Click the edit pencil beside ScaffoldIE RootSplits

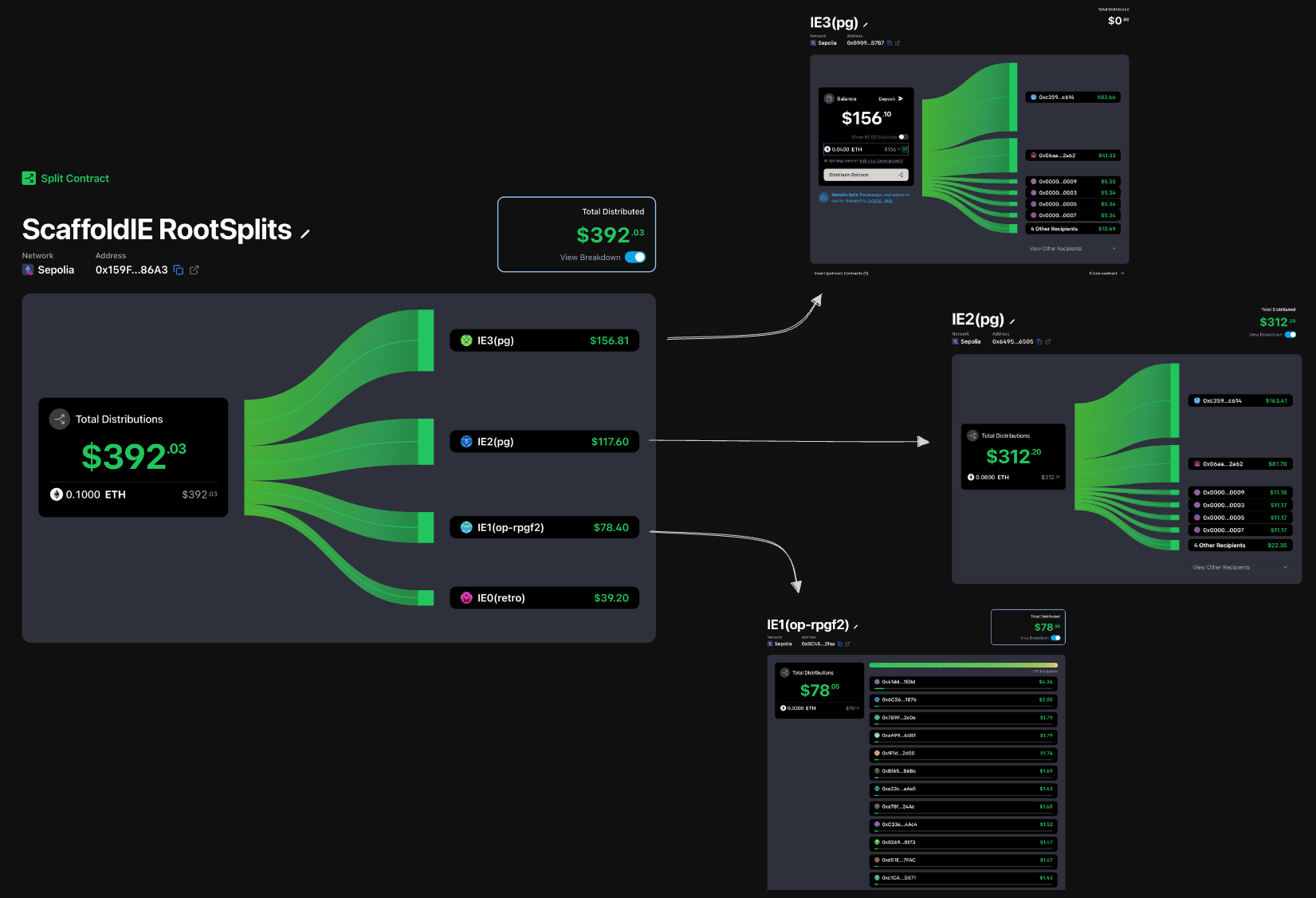(304, 234)
